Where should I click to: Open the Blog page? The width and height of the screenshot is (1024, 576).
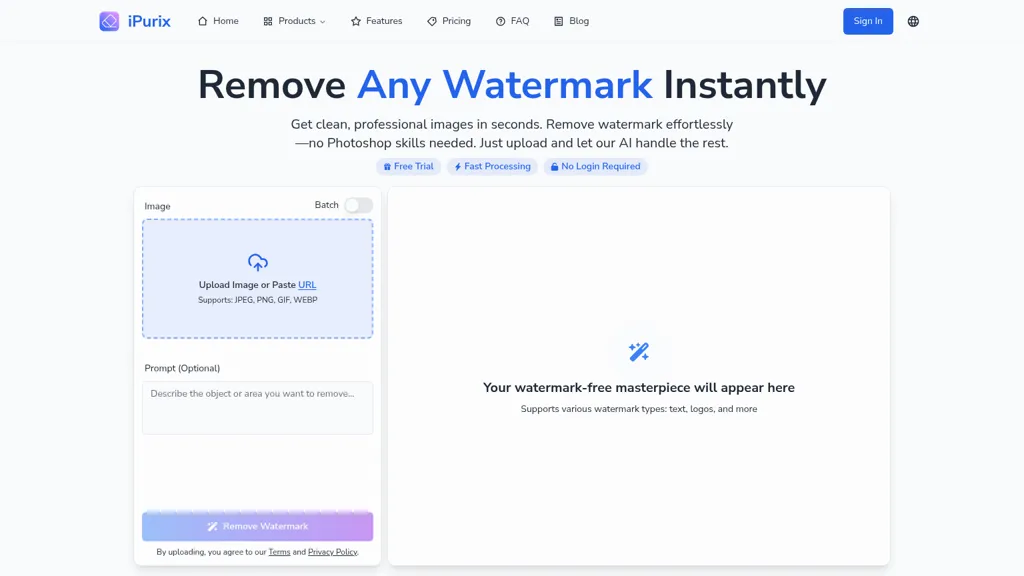tap(571, 21)
